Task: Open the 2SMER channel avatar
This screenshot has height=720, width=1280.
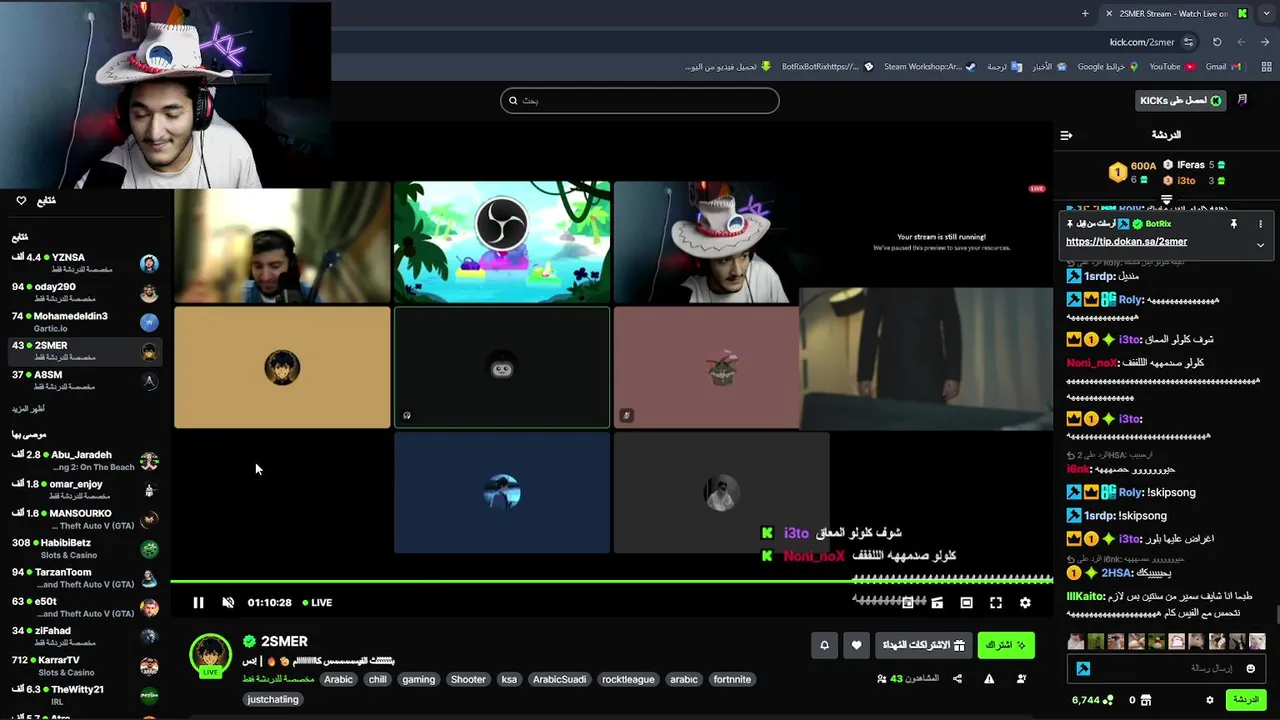Action: tap(210, 655)
